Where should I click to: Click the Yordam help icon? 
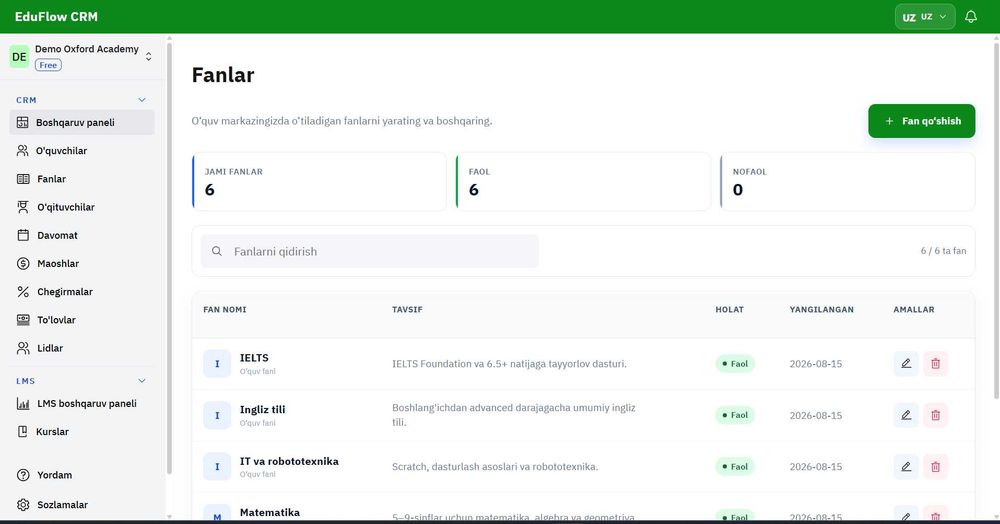pyautogui.click(x=23, y=475)
